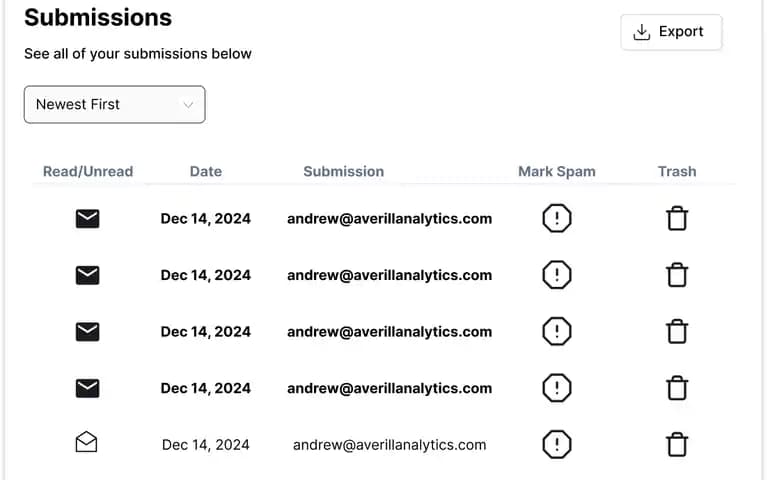The image size is (768, 480).
Task: Flag the third row as spam
Action: pyautogui.click(x=557, y=332)
